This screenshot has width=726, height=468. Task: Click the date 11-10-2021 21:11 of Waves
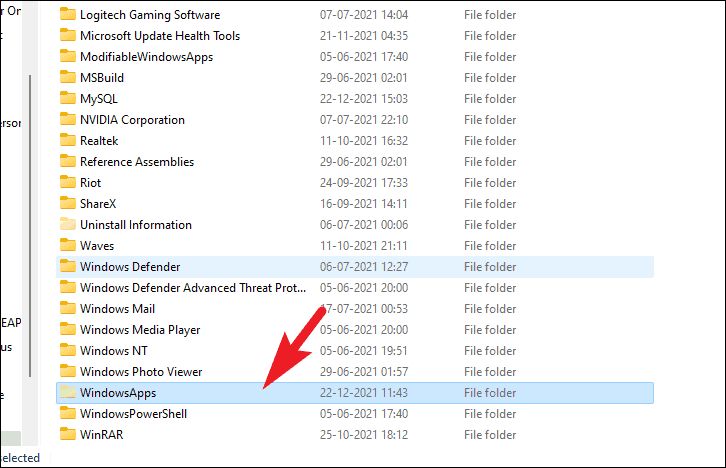364,246
